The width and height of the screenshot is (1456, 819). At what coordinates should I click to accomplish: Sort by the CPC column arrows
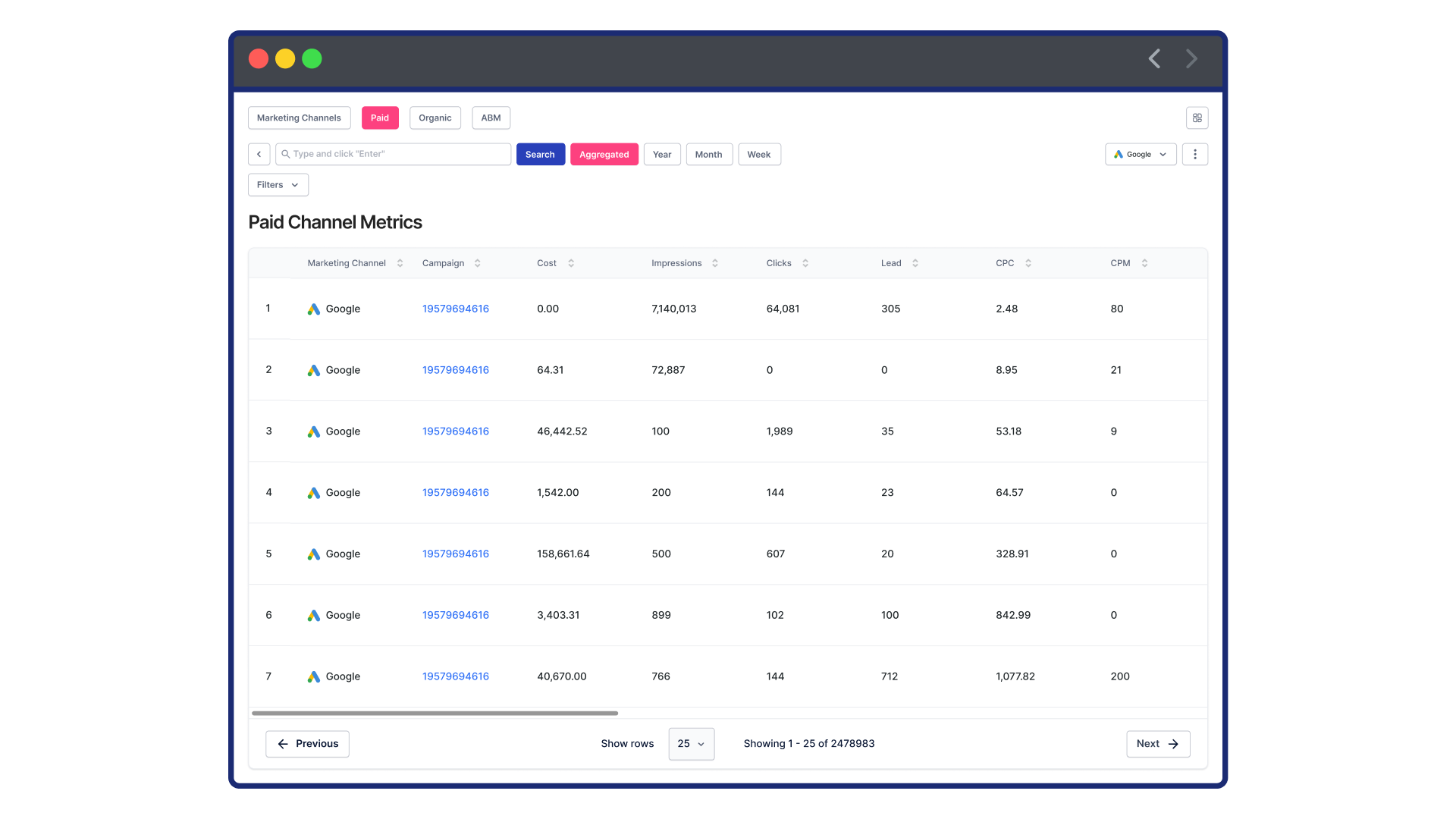point(1028,263)
